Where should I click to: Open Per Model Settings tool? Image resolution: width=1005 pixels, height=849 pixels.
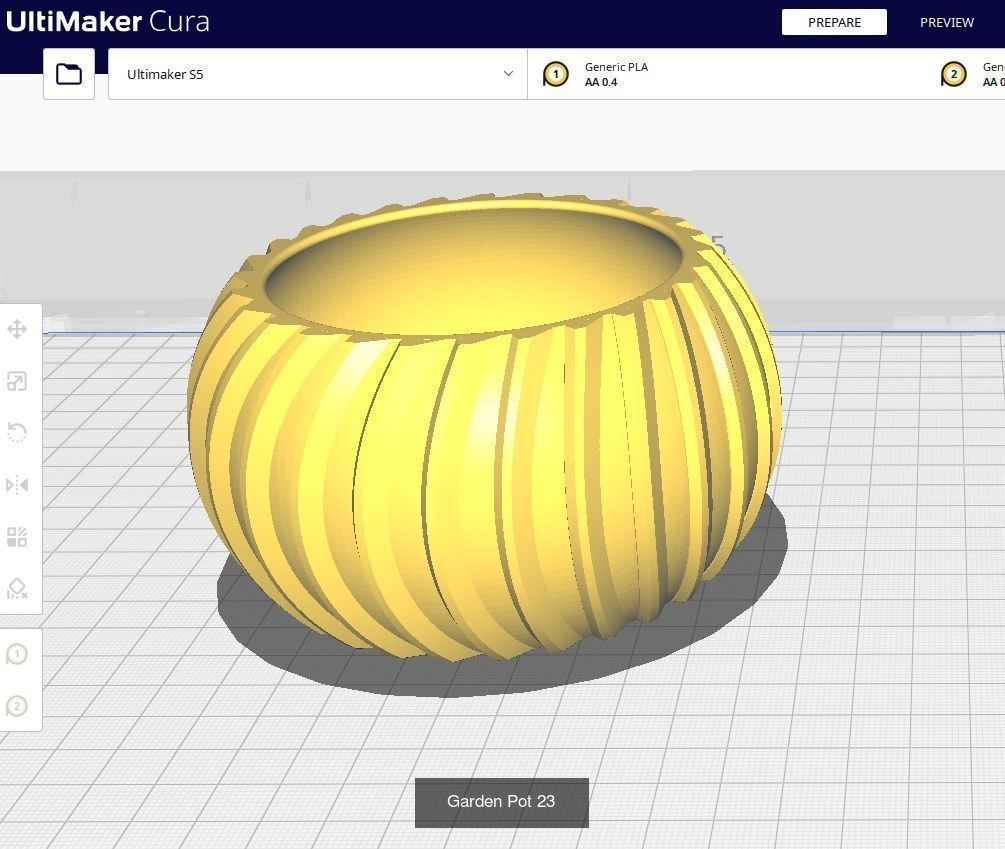coord(17,537)
